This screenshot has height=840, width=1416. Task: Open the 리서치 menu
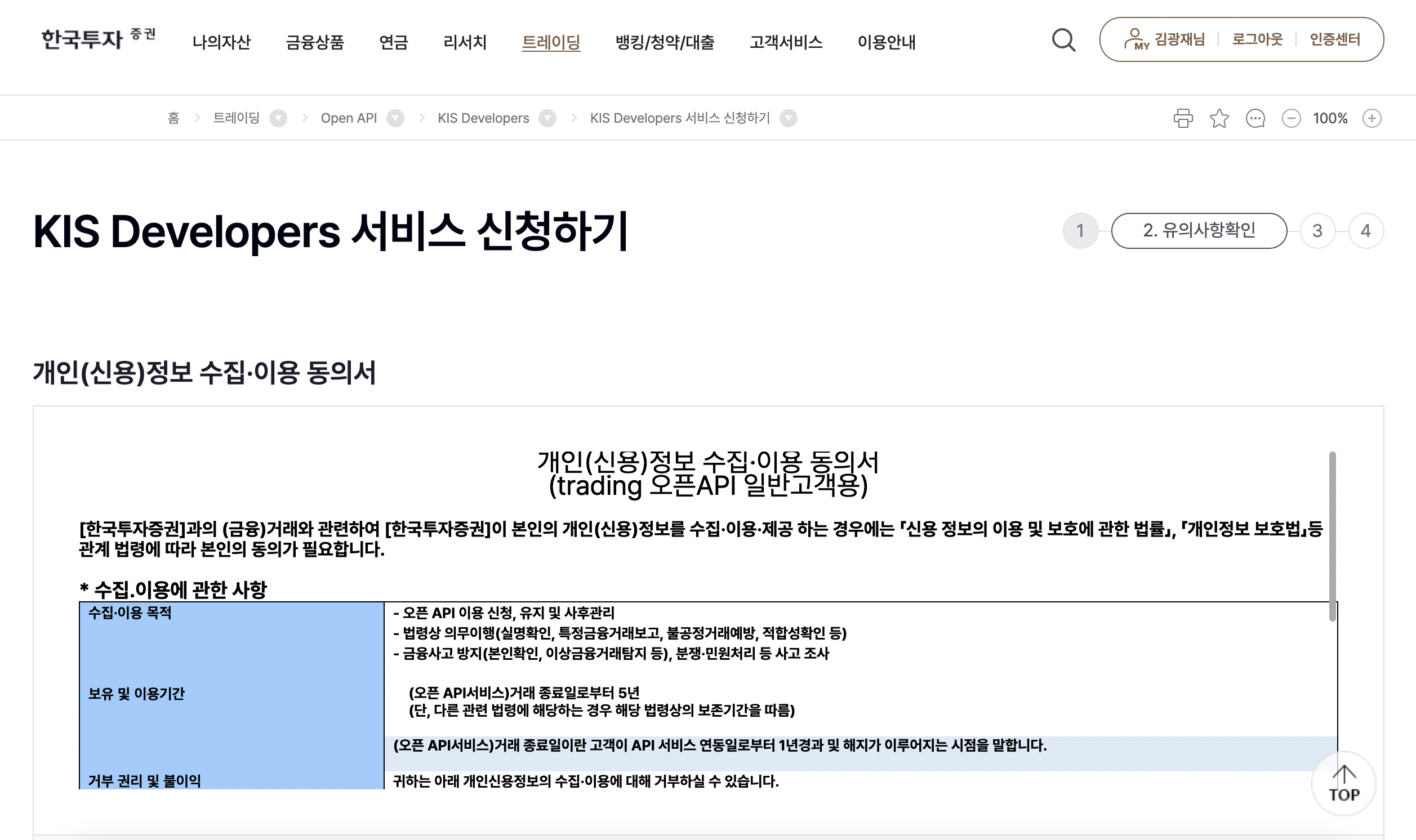click(x=465, y=42)
